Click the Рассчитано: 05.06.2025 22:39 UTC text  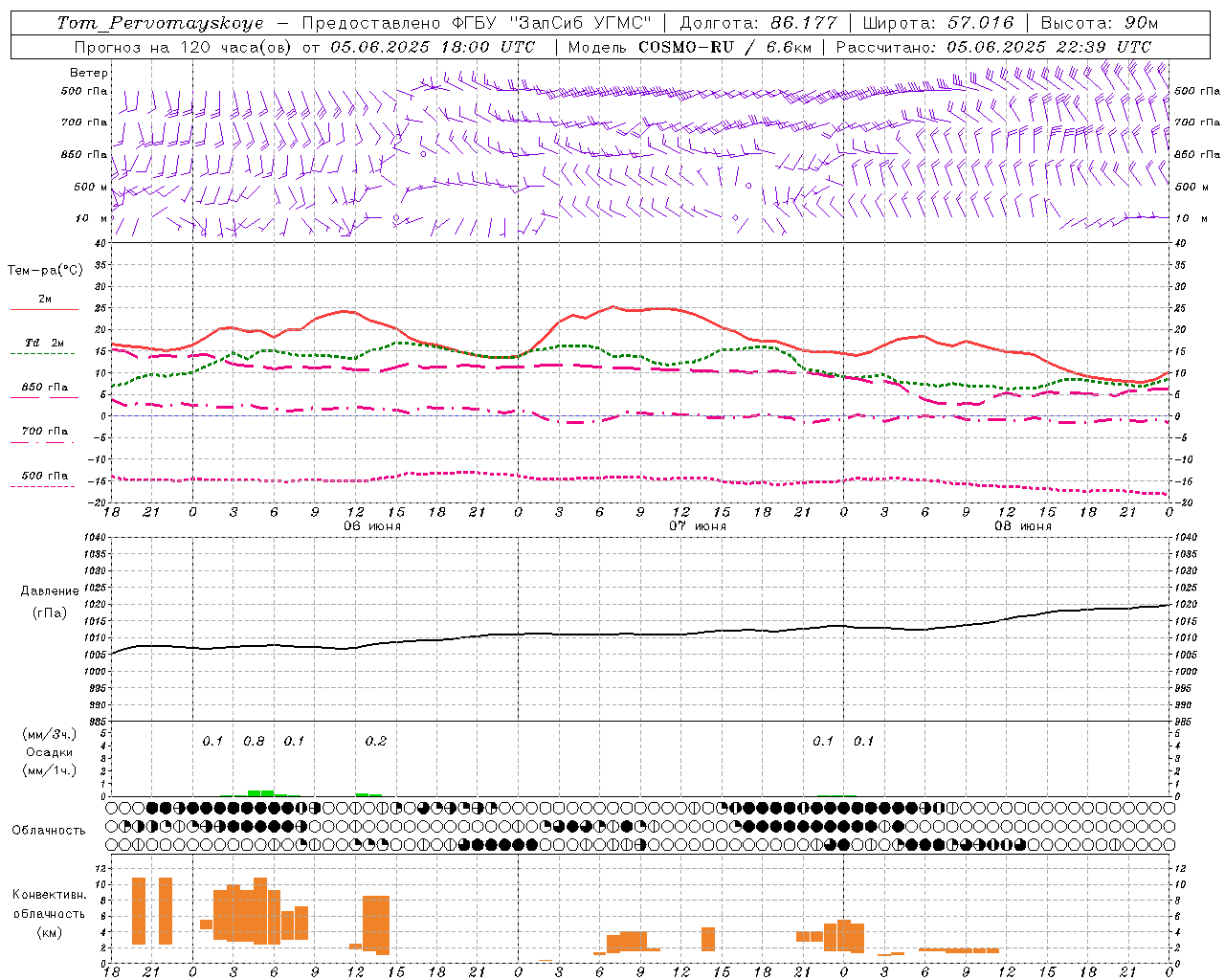coord(993,47)
